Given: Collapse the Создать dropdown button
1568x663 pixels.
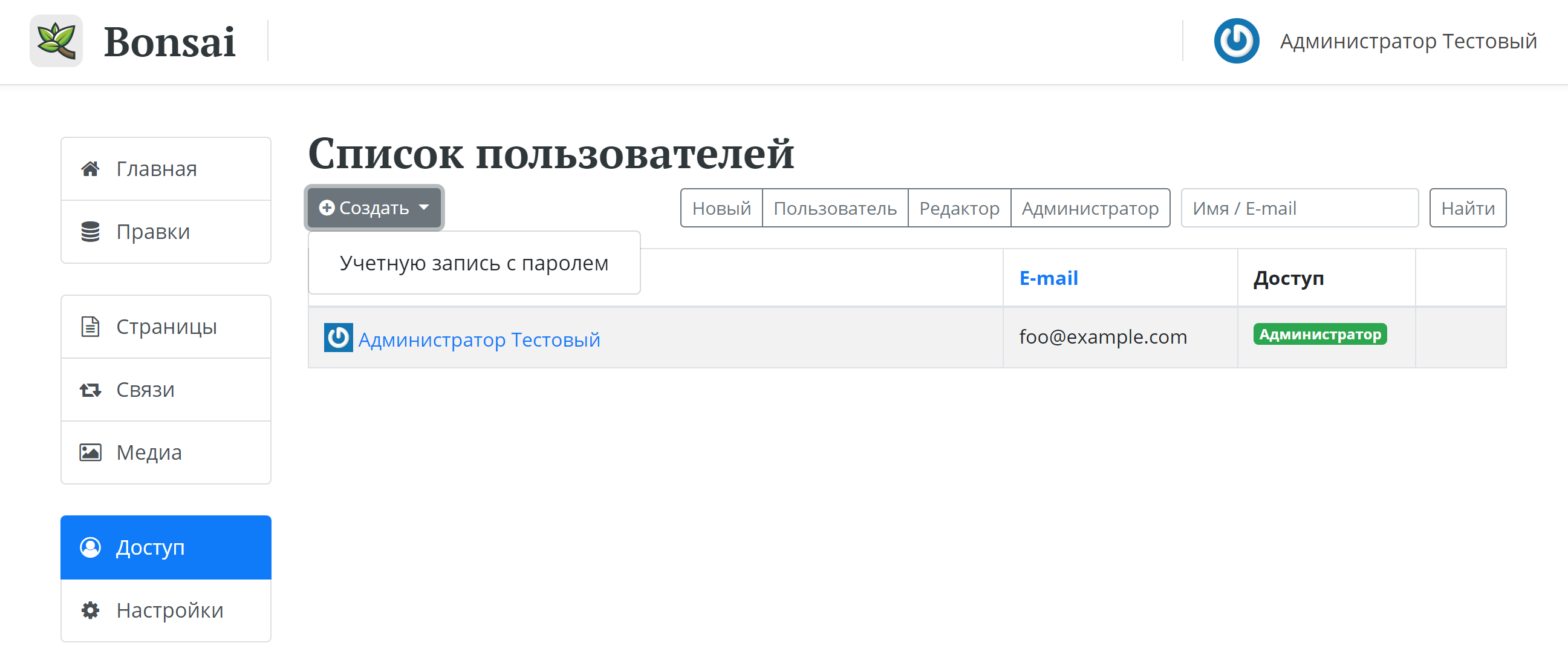Looking at the screenshot, I should 374,208.
